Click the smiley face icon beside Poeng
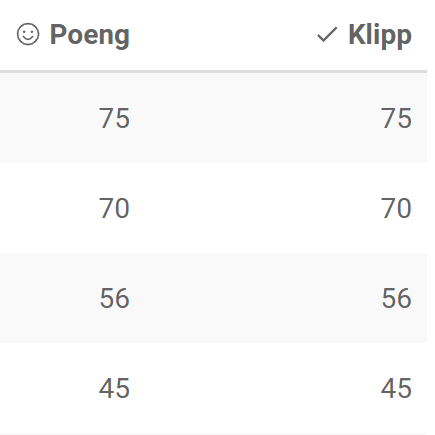435x435 pixels. 28,34
